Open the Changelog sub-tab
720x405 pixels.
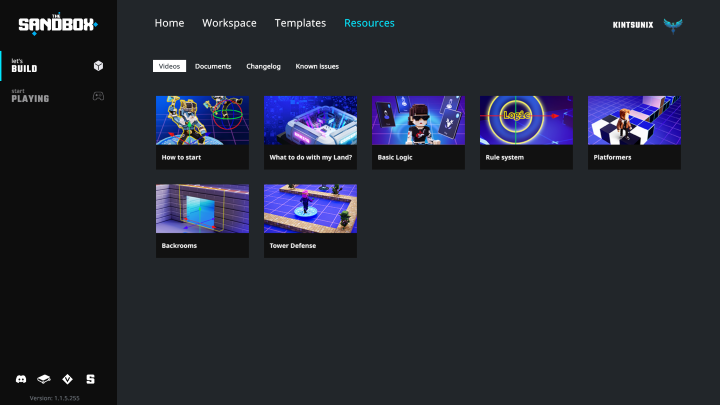pyautogui.click(x=263, y=66)
